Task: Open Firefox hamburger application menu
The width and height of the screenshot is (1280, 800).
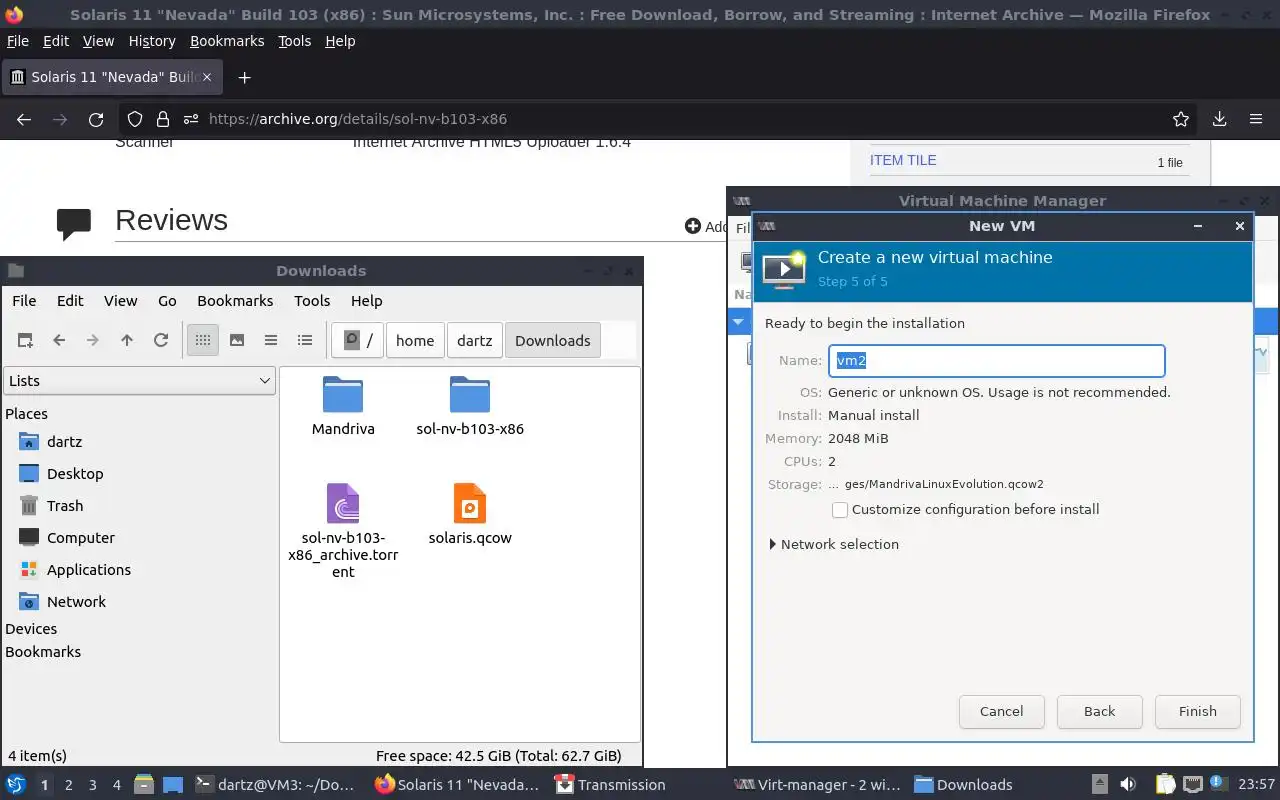Action: [1256, 119]
